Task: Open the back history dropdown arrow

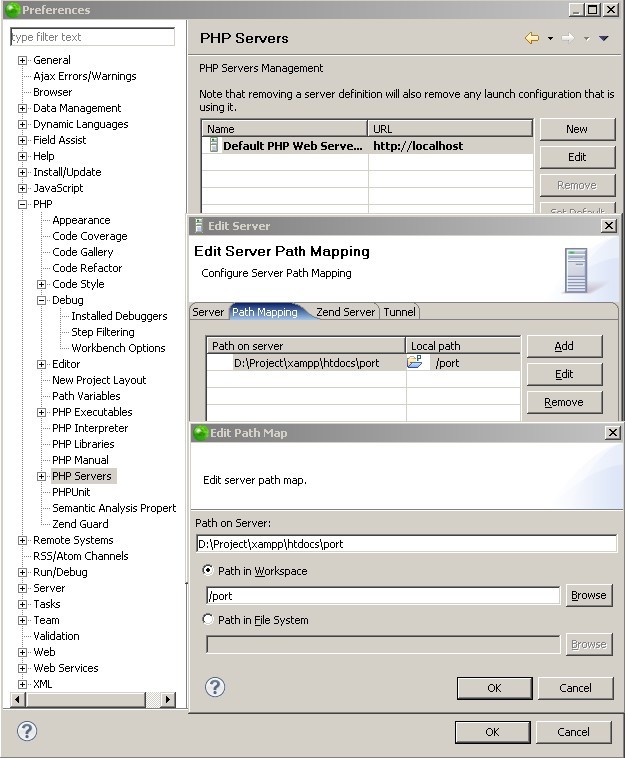Action: (551, 38)
